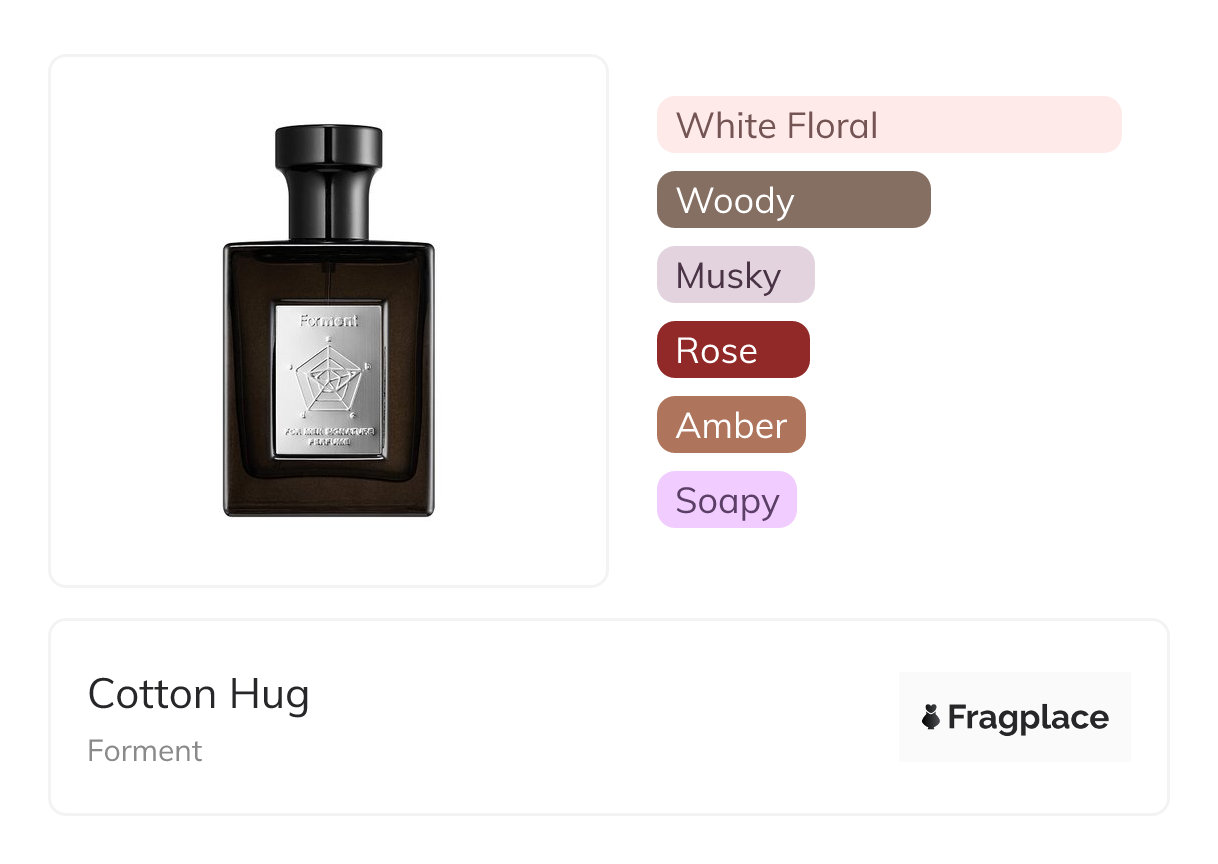Image resolution: width=1218 pixels, height=864 pixels.
Task: Click the dark glass bottle body
Action: point(329,378)
